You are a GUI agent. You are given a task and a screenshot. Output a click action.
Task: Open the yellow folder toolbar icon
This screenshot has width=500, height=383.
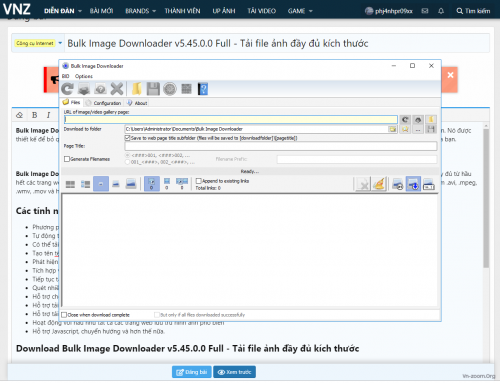137,89
